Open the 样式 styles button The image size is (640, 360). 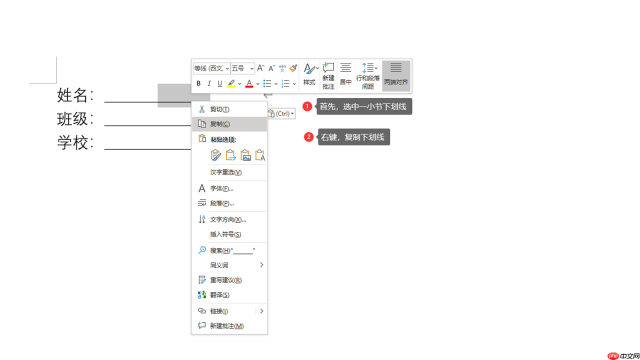[x=310, y=74]
